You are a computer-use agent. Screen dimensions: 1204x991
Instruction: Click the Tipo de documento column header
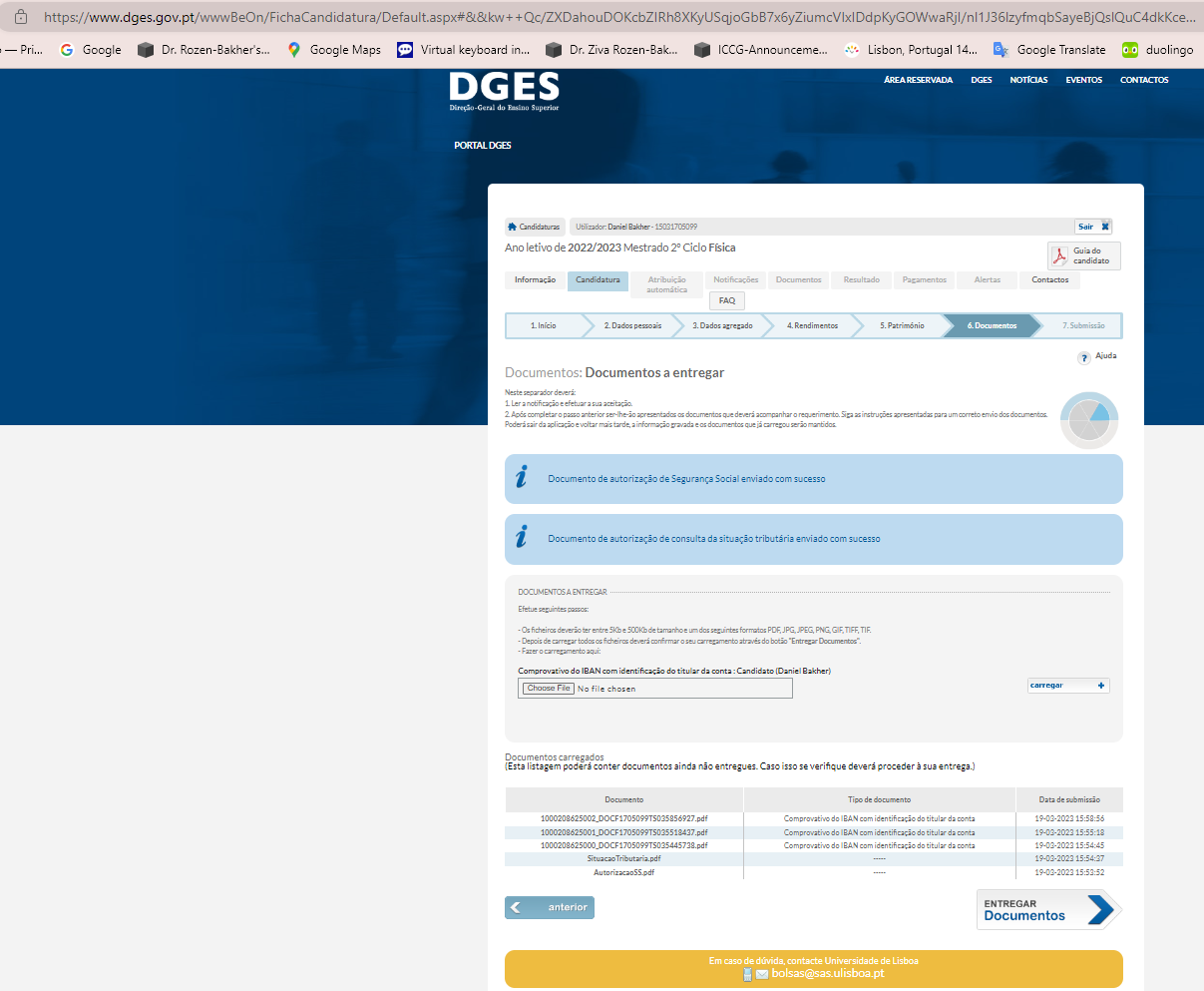click(880, 799)
